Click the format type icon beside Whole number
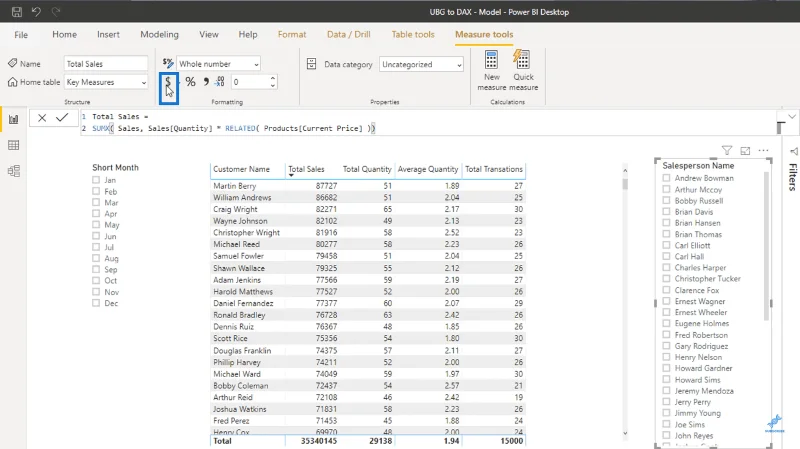Image resolution: width=800 pixels, height=449 pixels. [x=168, y=63]
